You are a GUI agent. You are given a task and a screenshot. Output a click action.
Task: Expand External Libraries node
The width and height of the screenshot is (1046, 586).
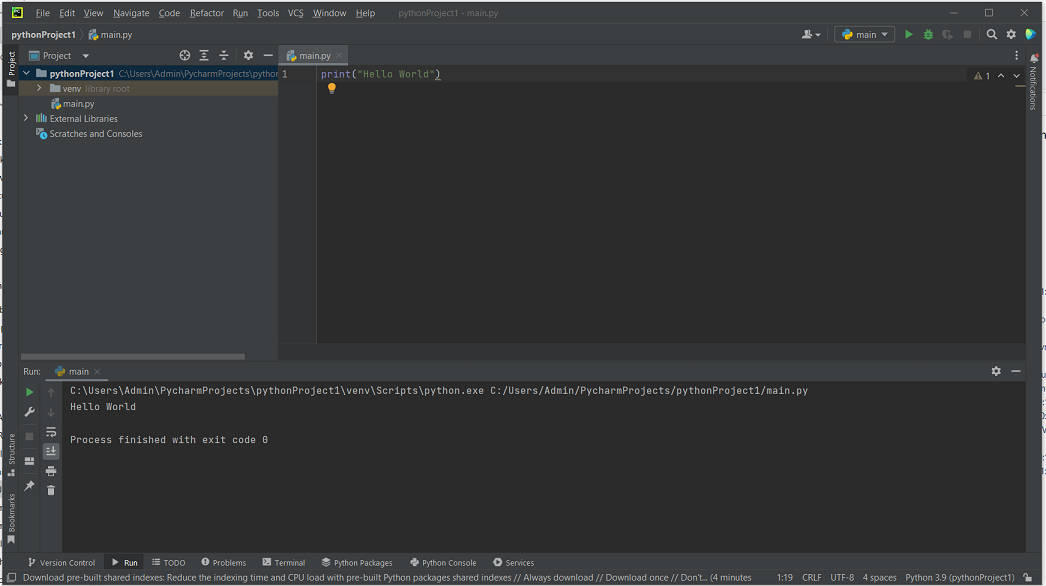[27, 118]
